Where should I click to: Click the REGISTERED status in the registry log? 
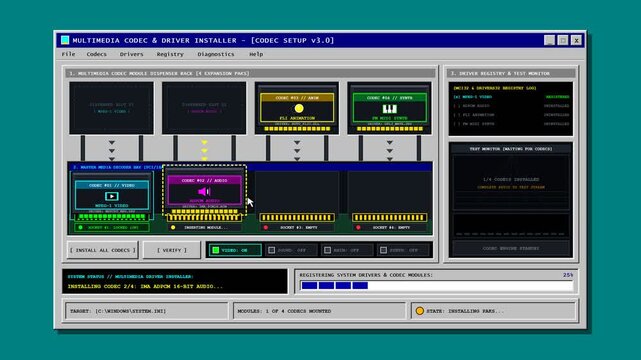(x=557, y=97)
